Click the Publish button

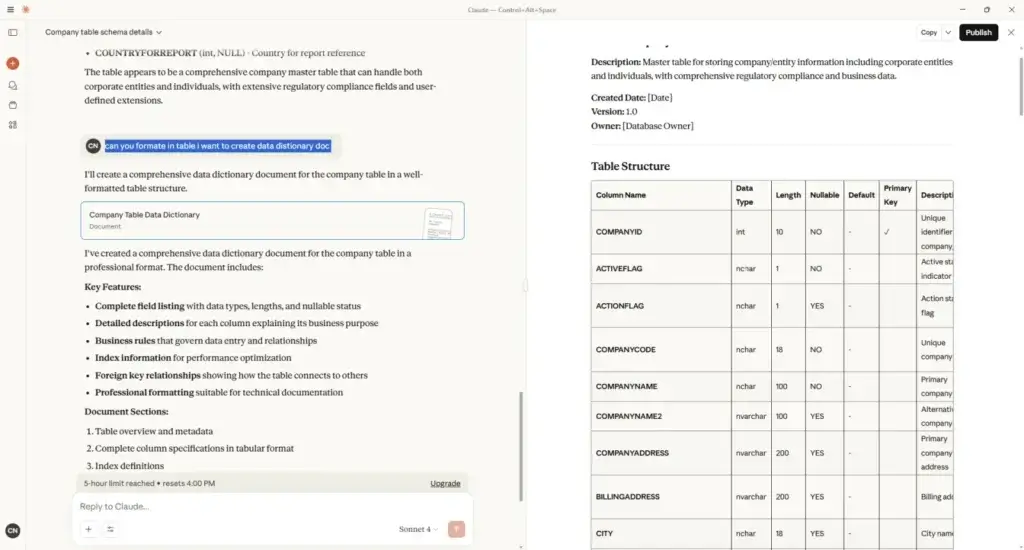pos(978,32)
